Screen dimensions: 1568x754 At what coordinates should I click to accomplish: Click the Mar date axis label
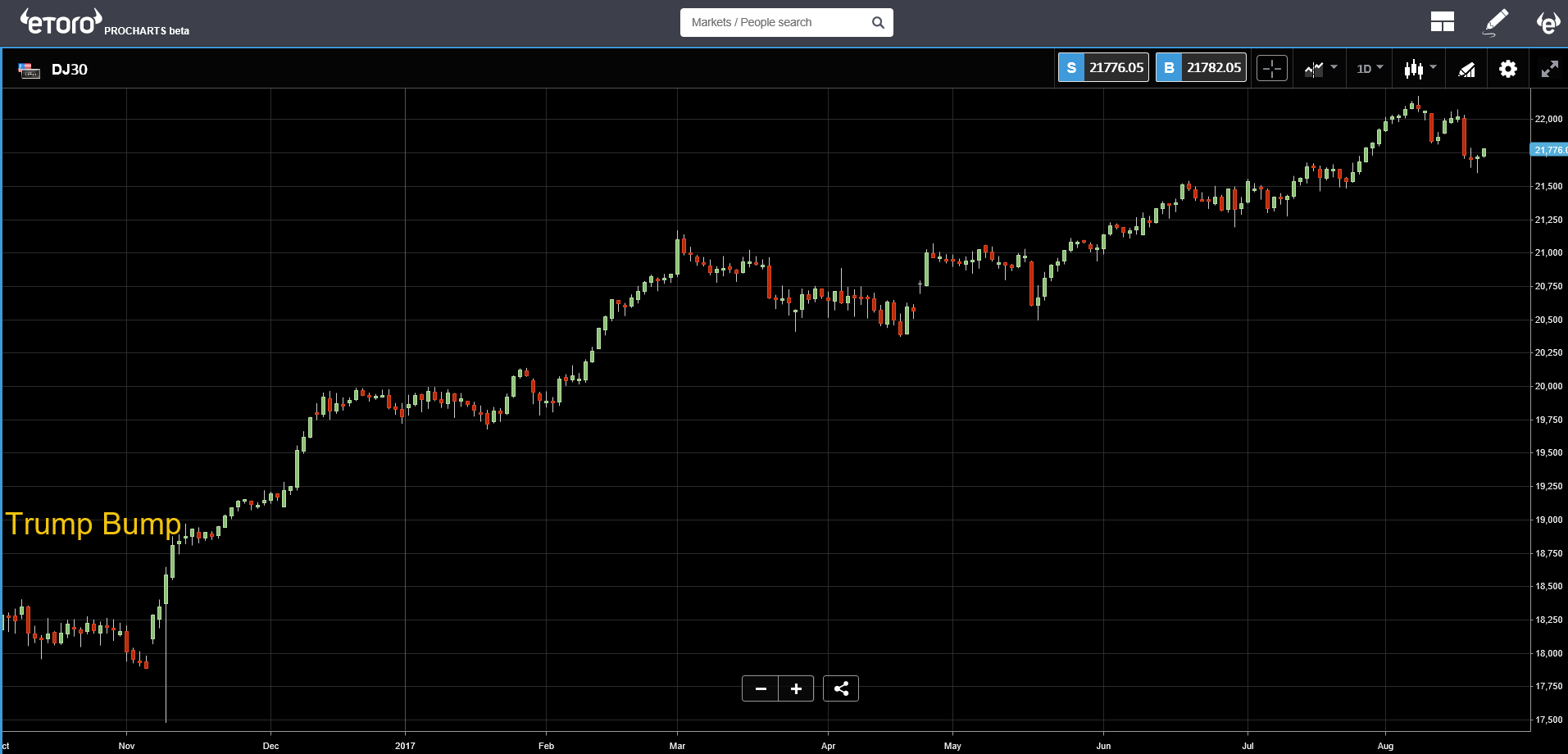pyautogui.click(x=677, y=746)
